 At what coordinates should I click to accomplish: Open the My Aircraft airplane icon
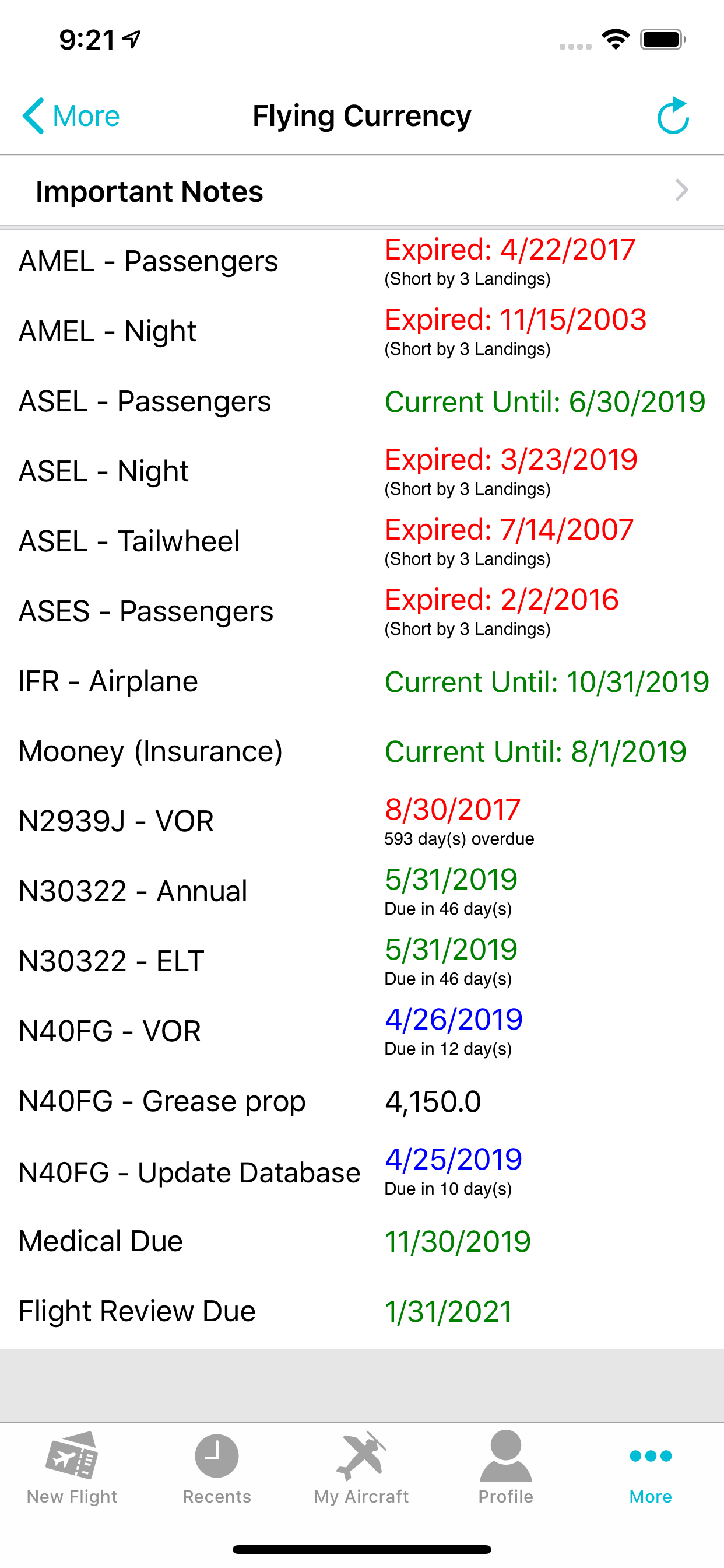(x=361, y=1455)
